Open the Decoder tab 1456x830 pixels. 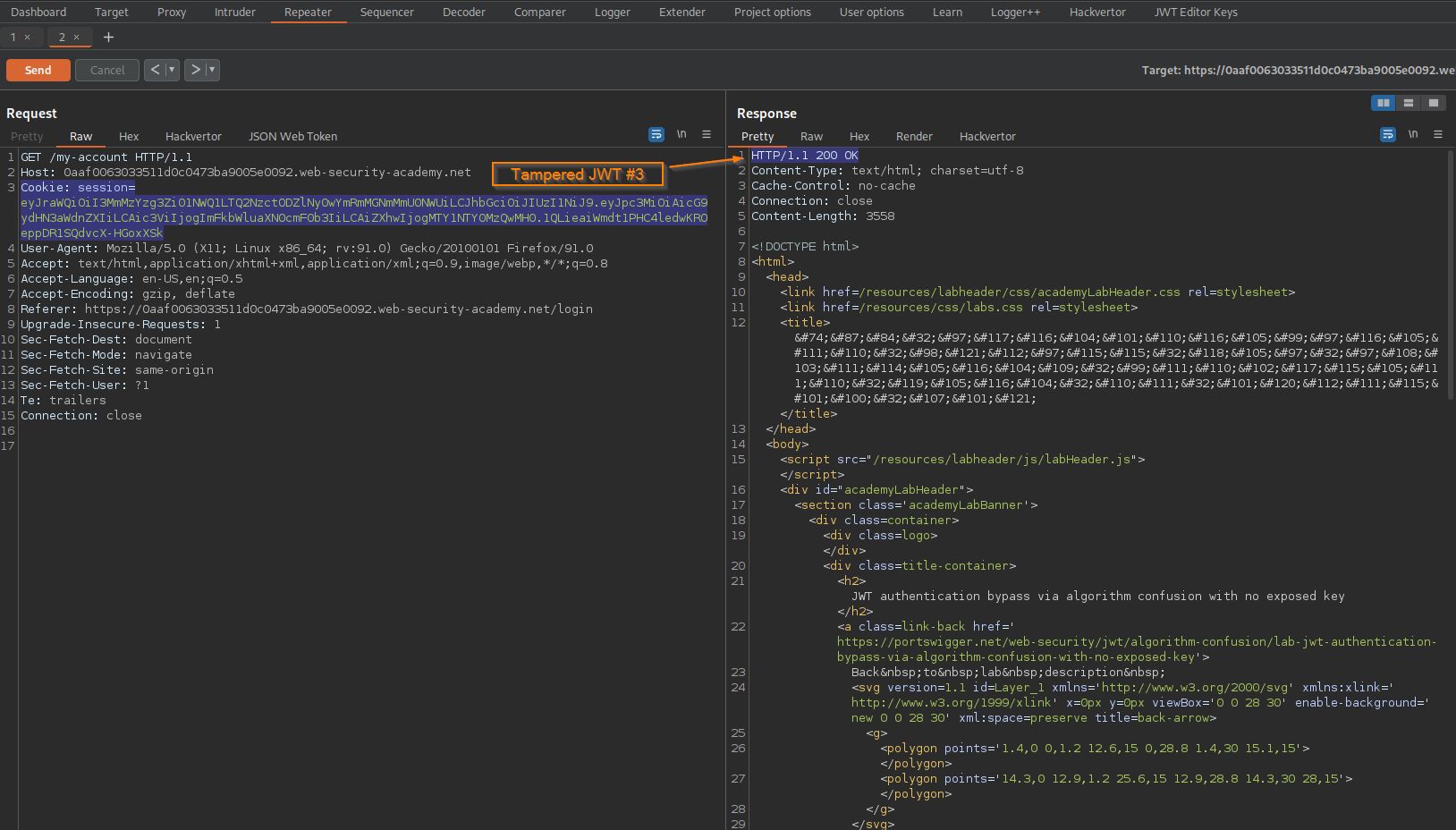(x=464, y=12)
